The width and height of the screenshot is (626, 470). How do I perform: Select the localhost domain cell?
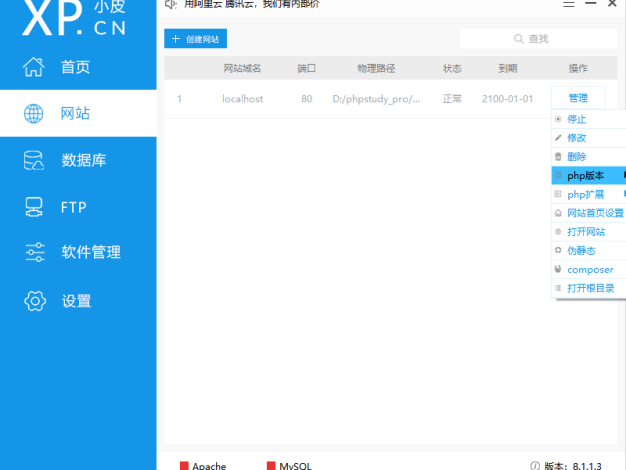click(242, 99)
